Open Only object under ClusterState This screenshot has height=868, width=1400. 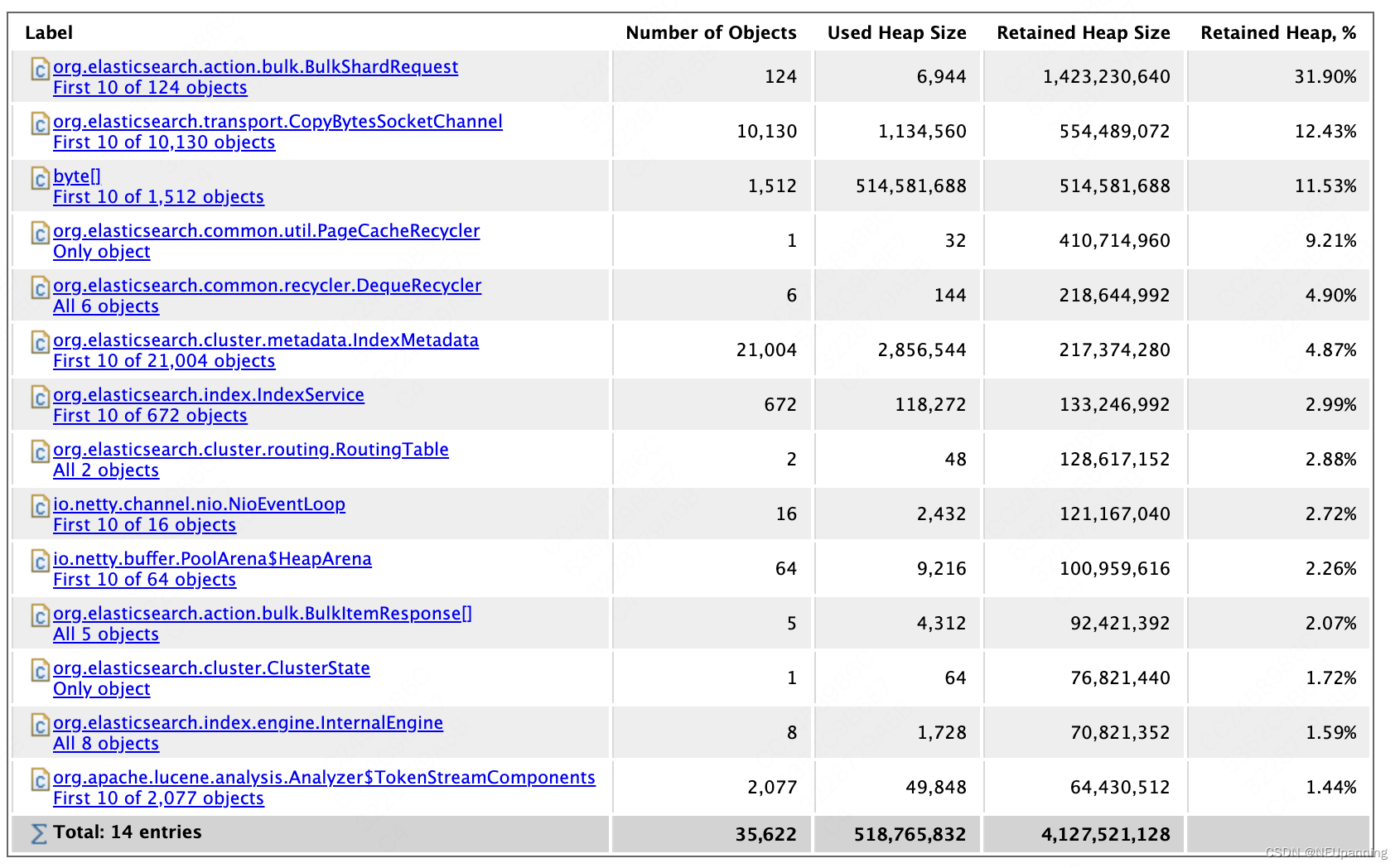click(x=102, y=689)
